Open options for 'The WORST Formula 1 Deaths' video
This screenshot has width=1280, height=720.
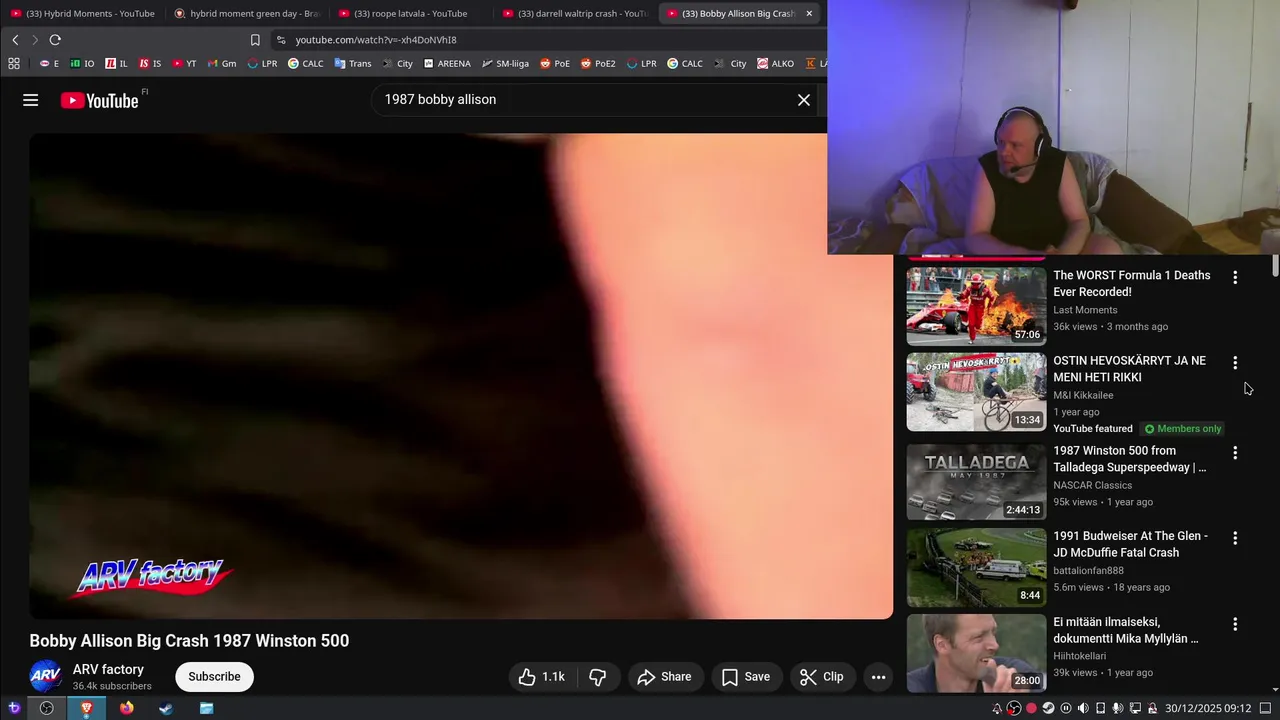1235,277
